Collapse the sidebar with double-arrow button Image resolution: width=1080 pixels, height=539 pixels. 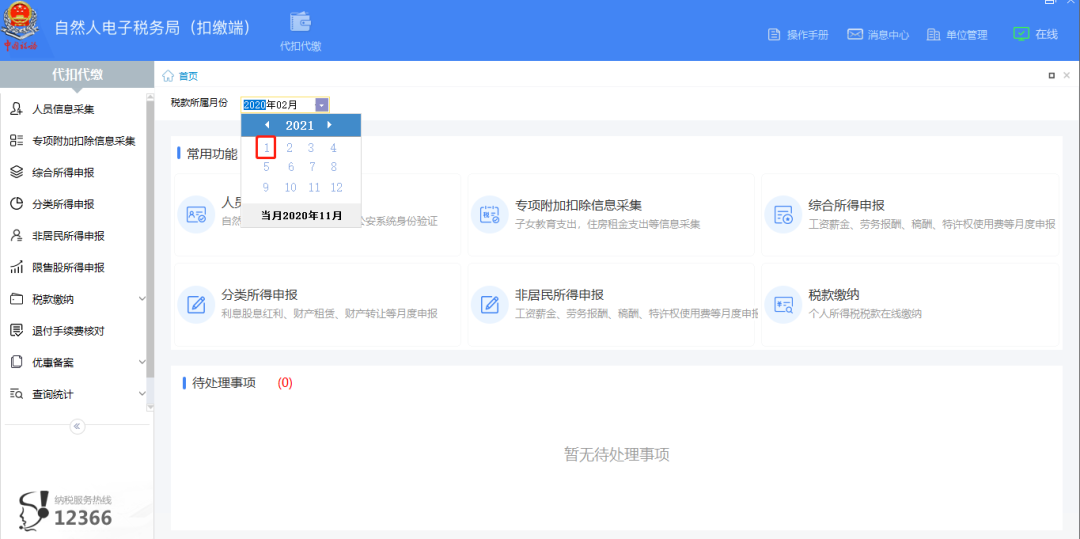pos(77,426)
